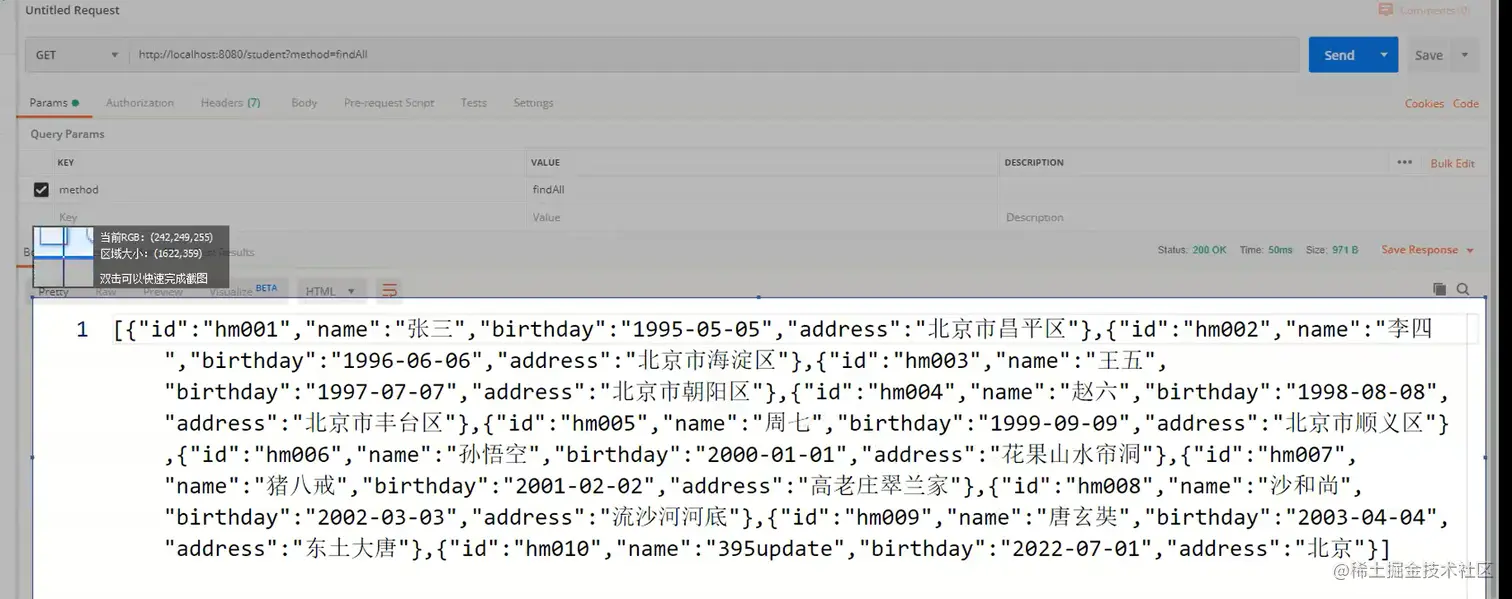Click the empty Key placeholder field
The image size is (1512, 599).
(x=290, y=217)
